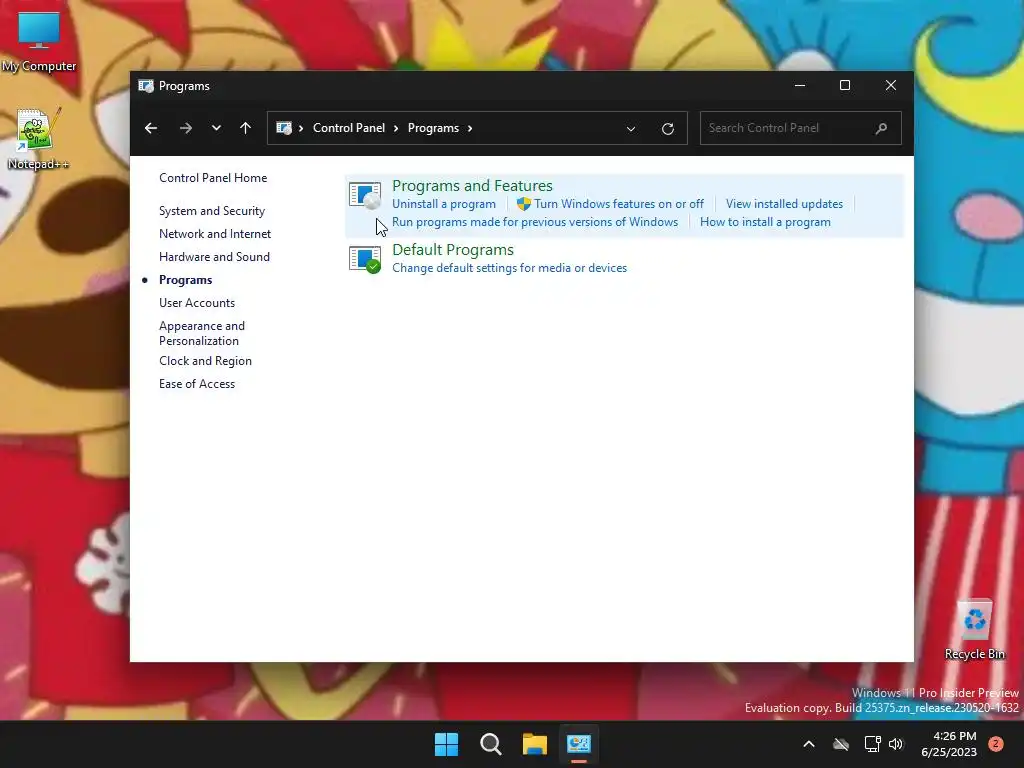This screenshot has width=1024, height=768.
Task: Click the Control Panel icon in address bar
Action: coord(284,128)
